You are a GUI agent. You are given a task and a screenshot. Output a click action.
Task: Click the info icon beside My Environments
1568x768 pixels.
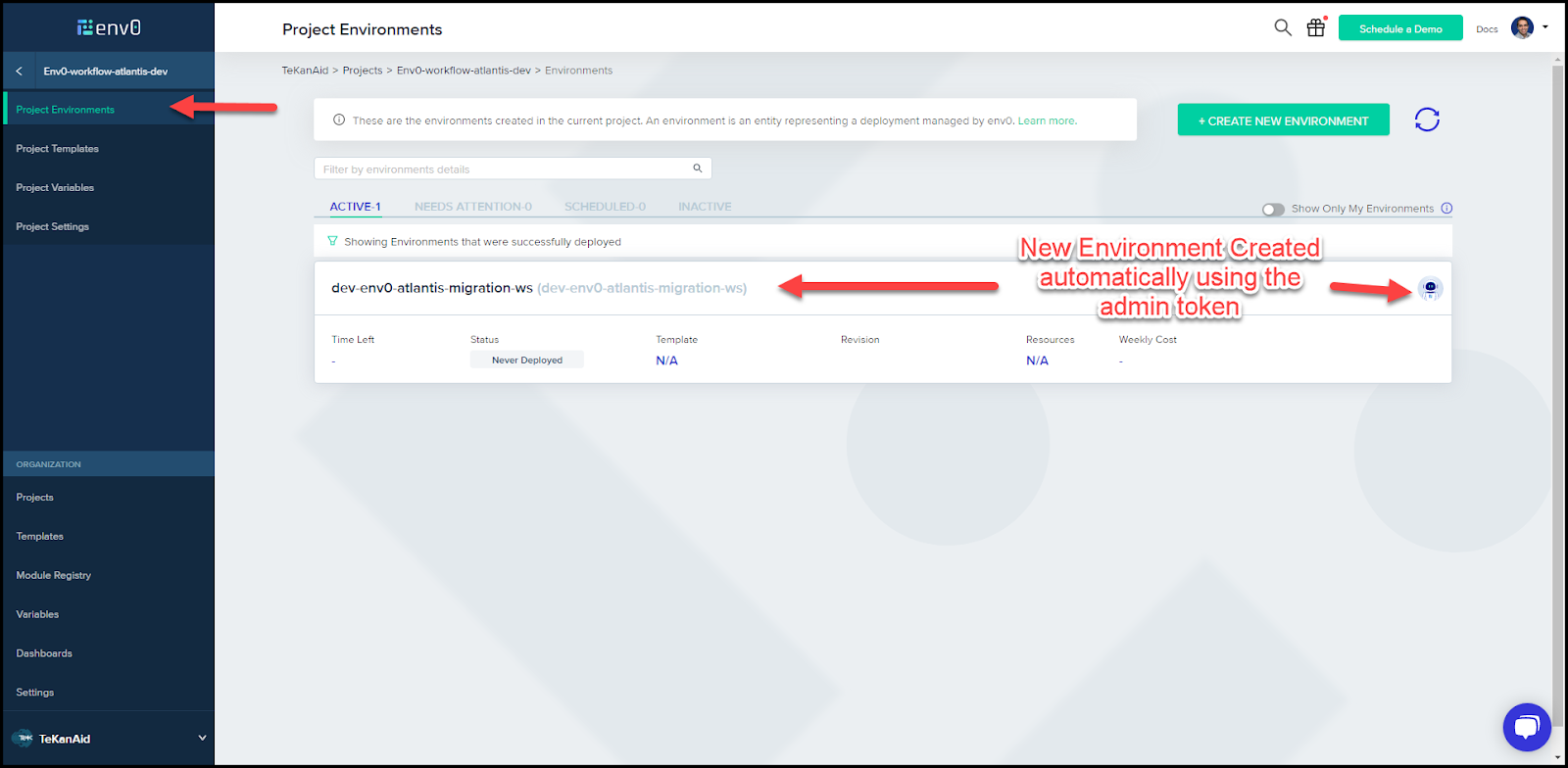click(1446, 209)
